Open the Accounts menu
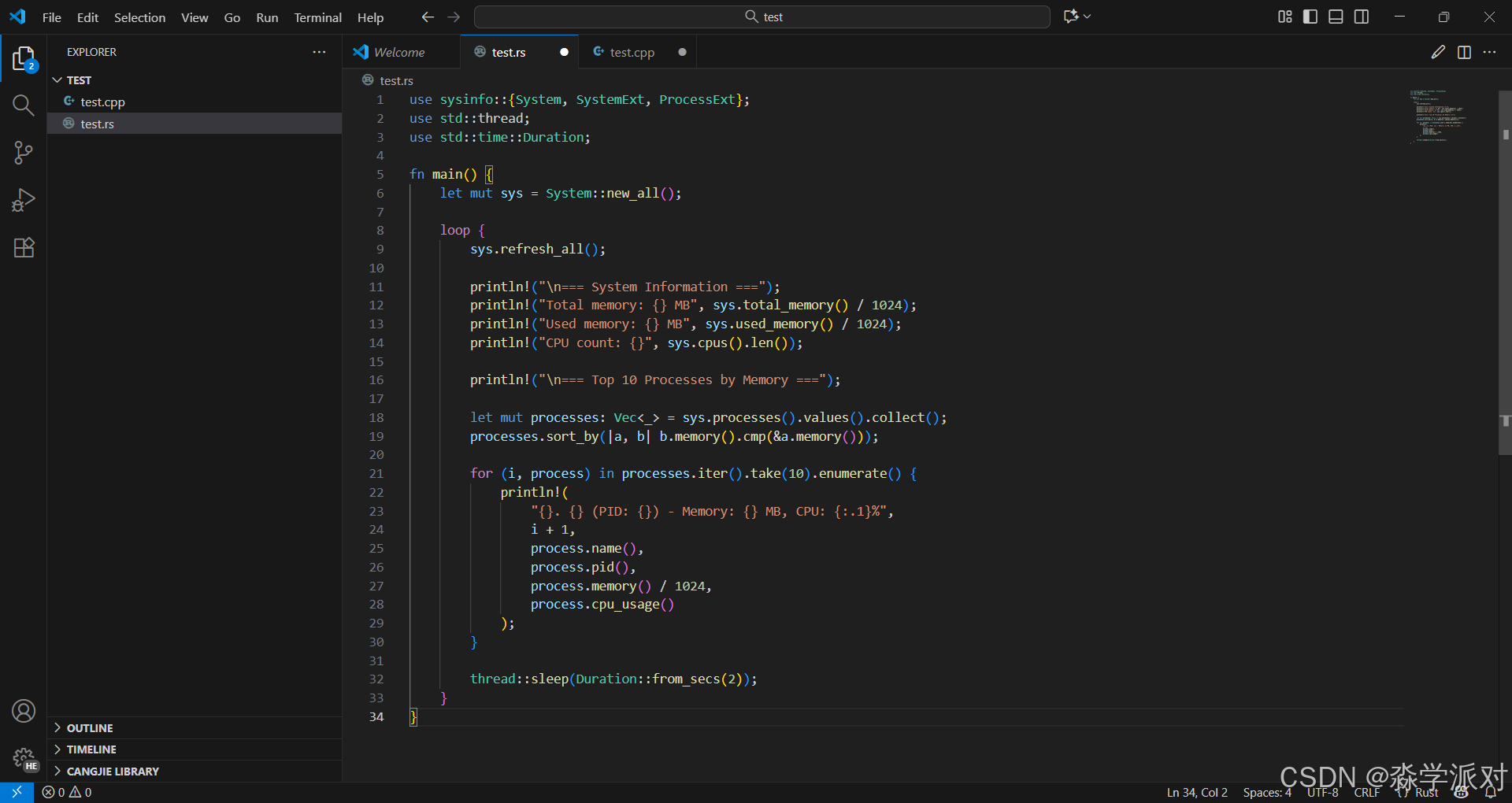Screen dimensions: 1512x803 click(24, 711)
